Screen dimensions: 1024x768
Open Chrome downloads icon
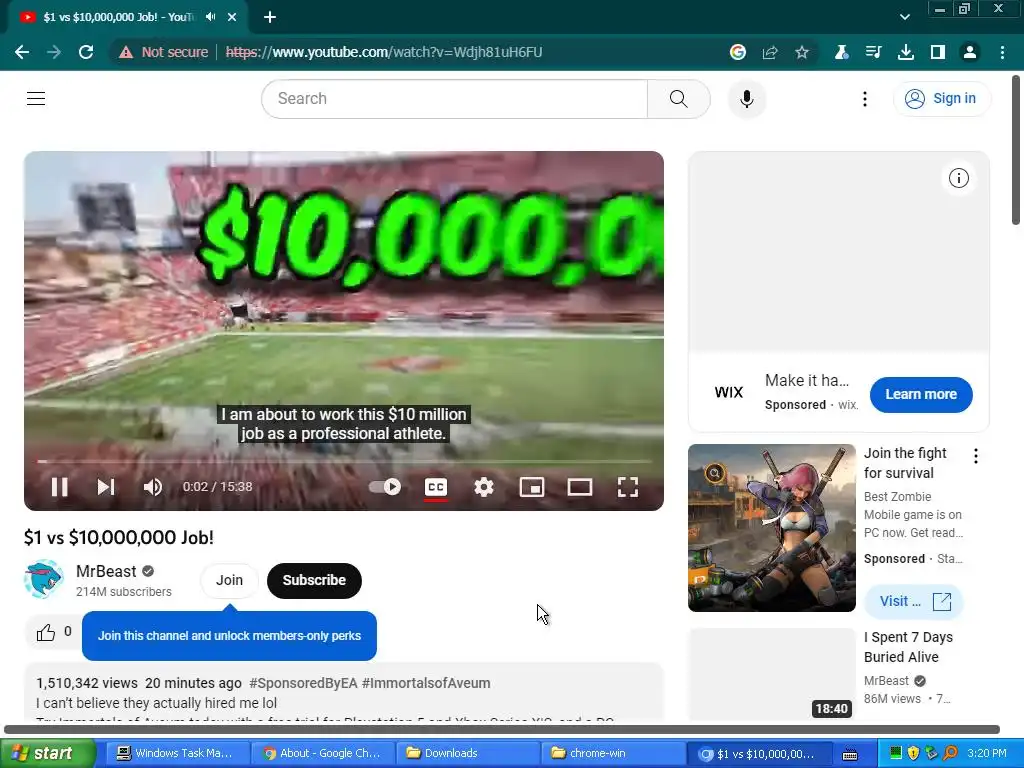906,52
